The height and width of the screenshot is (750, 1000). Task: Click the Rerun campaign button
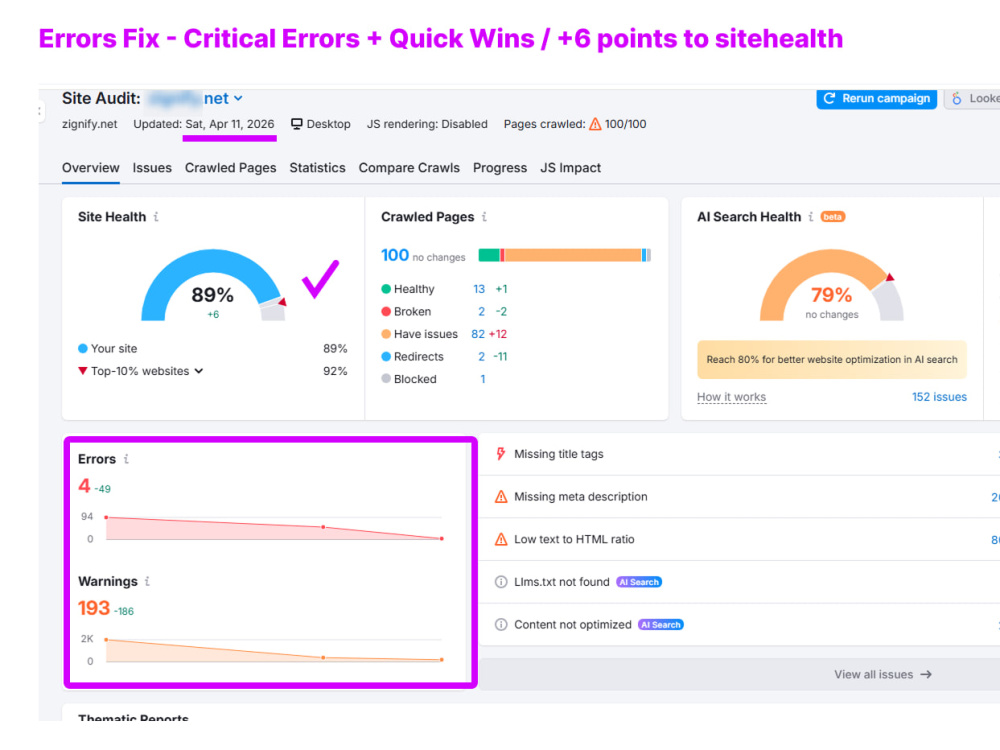pos(876,99)
